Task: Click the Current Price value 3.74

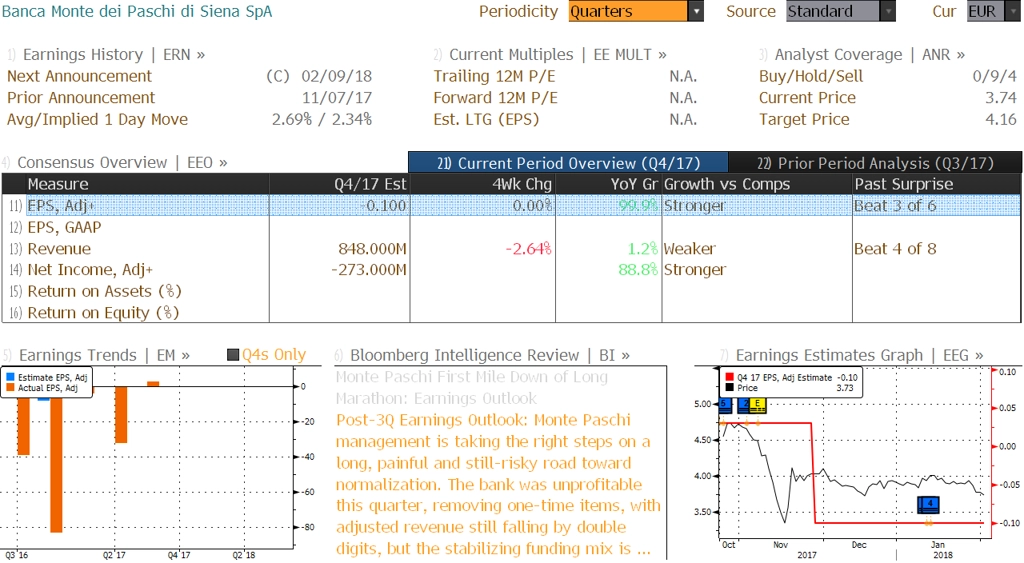Action: tap(1000, 97)
